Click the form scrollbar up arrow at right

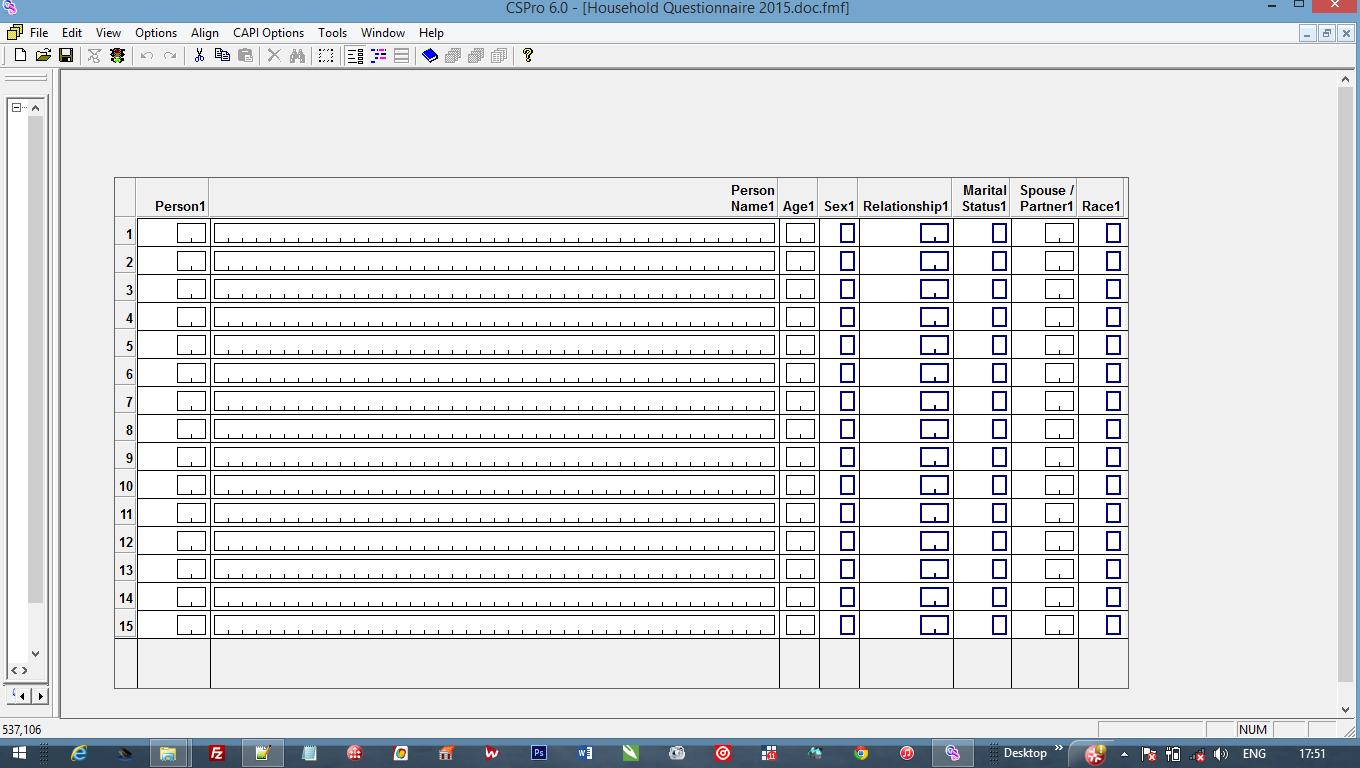pyautogui.click(x=1346, y=80)
